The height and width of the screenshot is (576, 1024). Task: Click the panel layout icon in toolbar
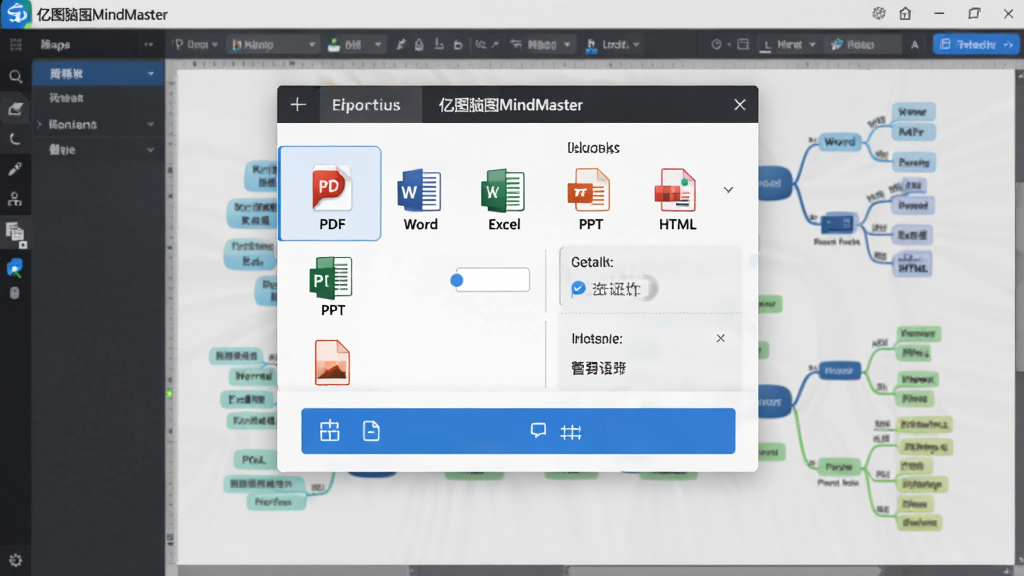pos(743,44)
